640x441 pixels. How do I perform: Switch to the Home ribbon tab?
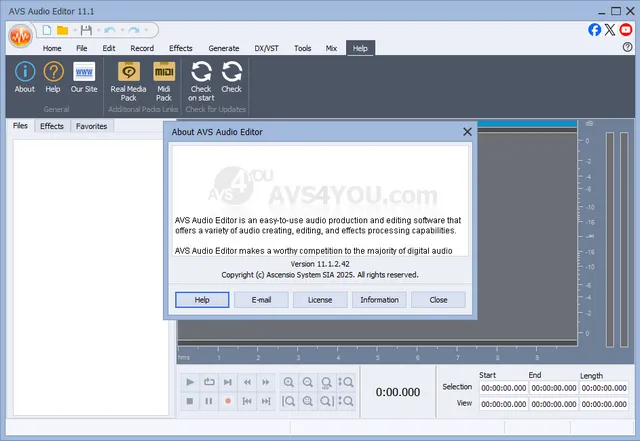click(52, 48)
